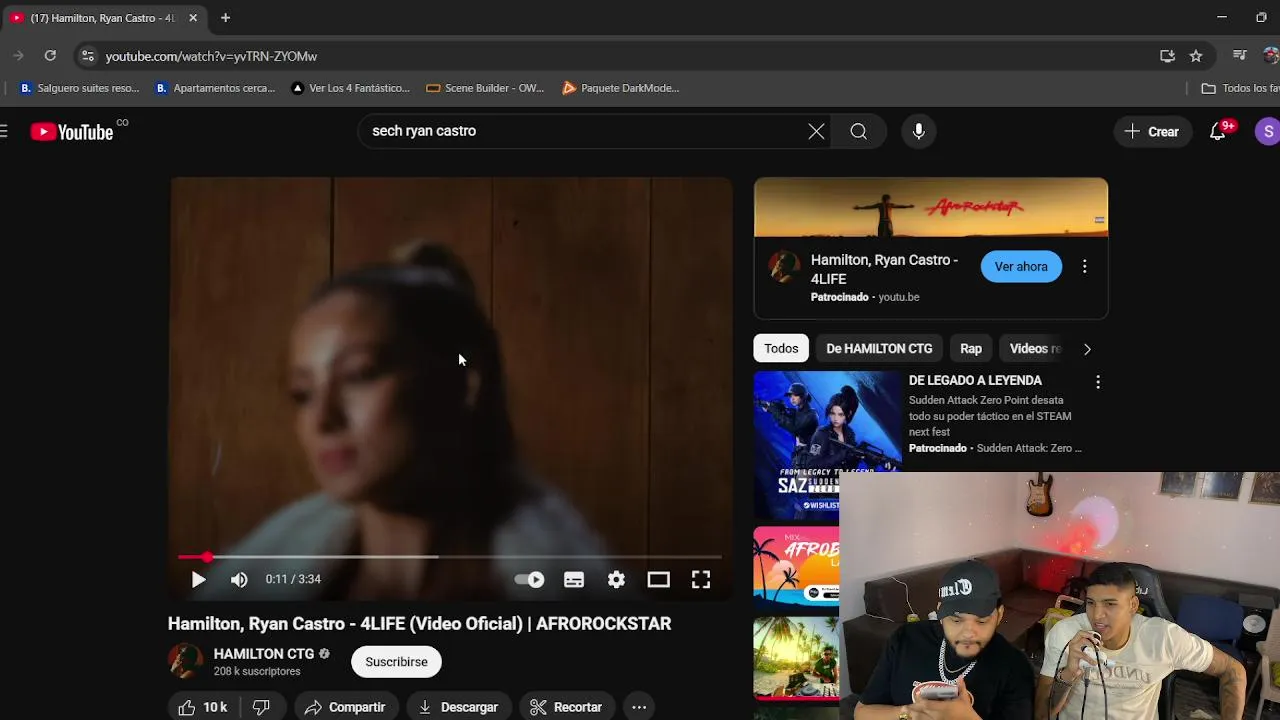This screenshot has width=1280, height=720.
Task: Open the notifications bell
Action: pyautogui.click(x=1218, y=132)
